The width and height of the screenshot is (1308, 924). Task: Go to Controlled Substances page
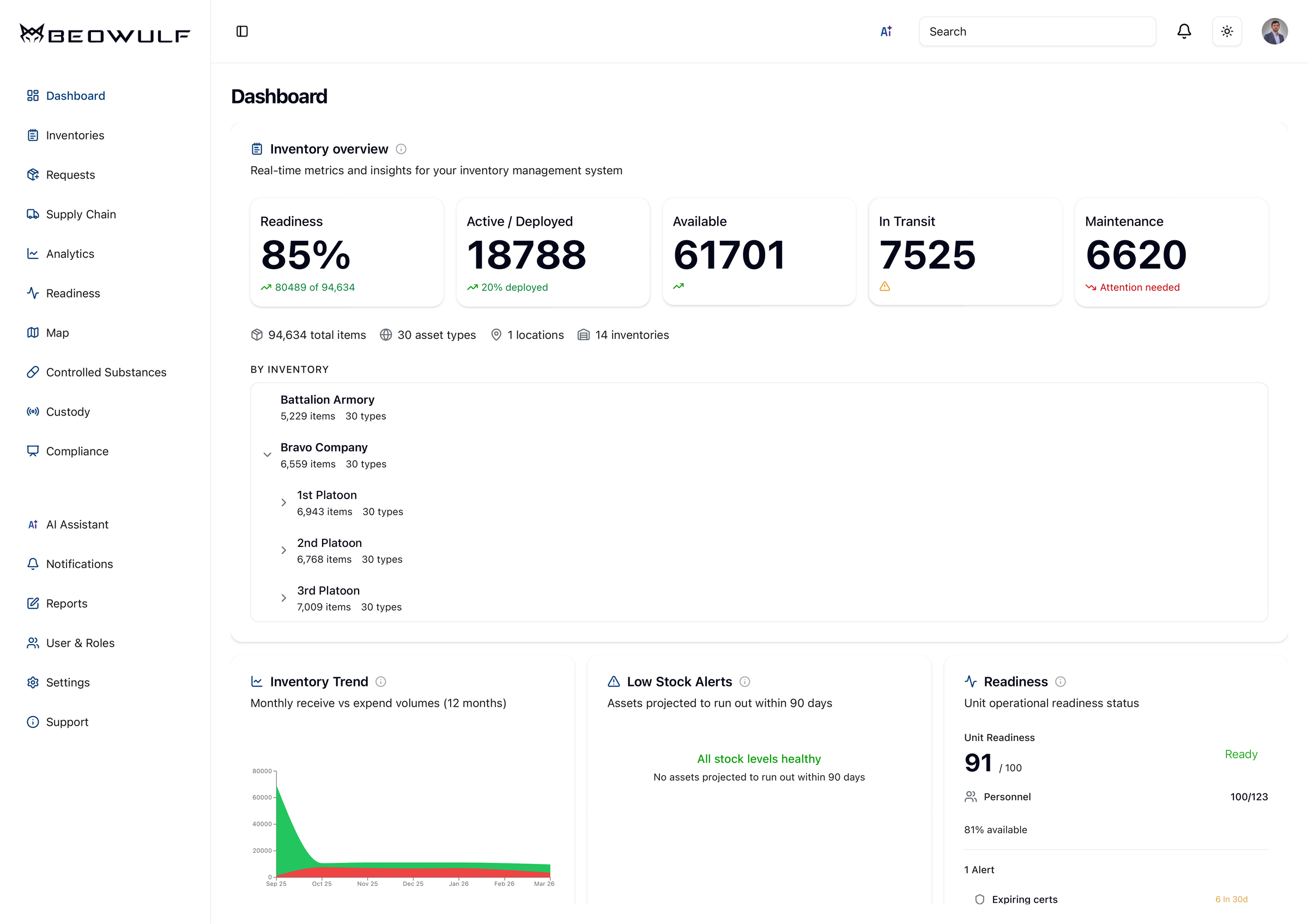[x=106, y=372]
